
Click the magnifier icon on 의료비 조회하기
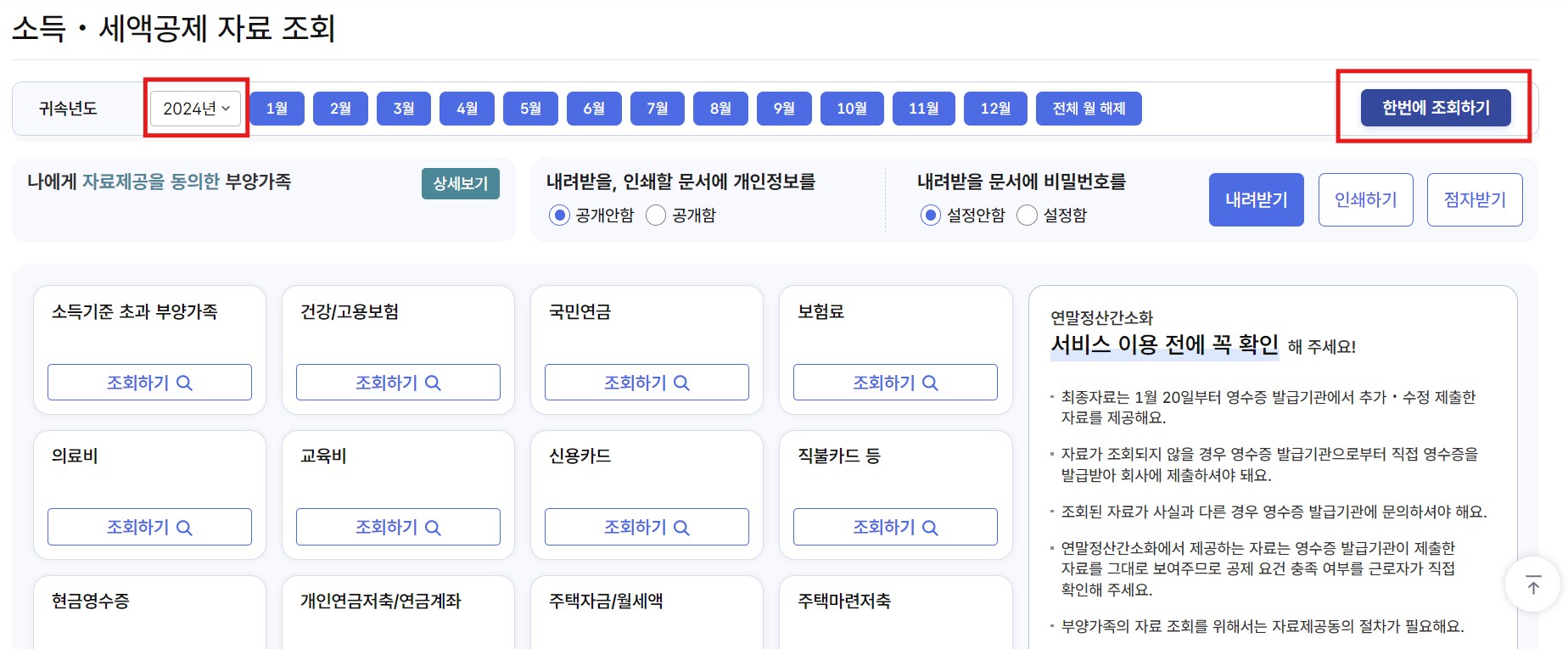[184, 526]
